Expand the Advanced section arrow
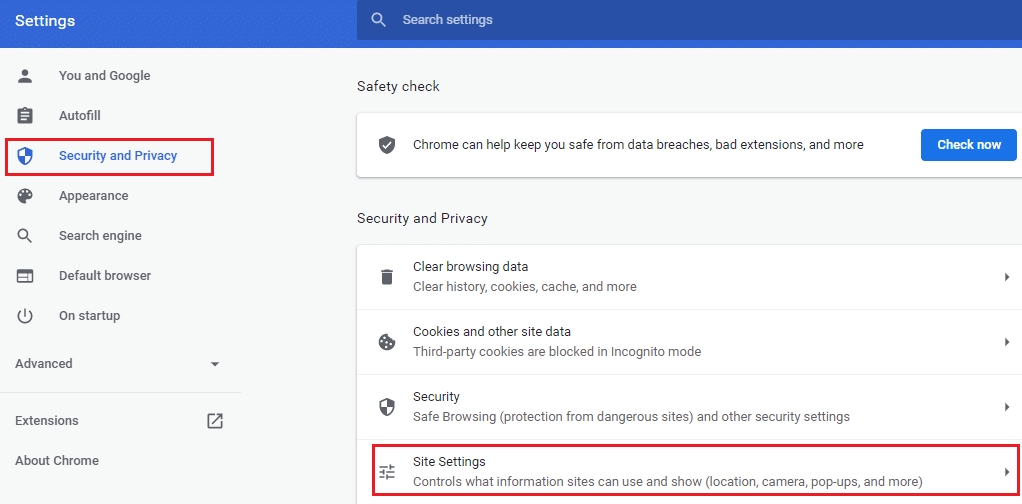This screenshot has height=504, width=1022. pos(215,364)
